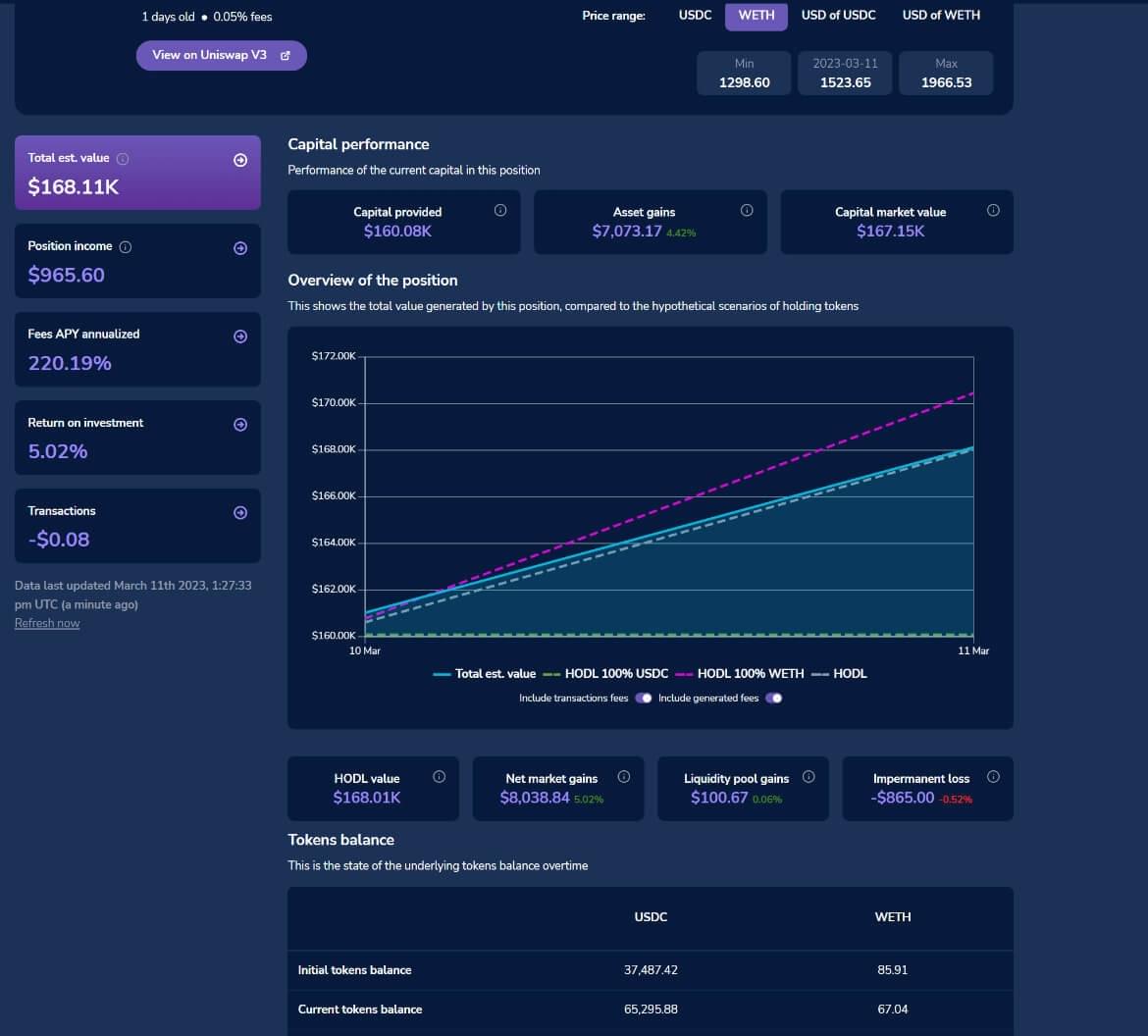
Task: Toggle gray HODL legend series
Action: point(839,674)
